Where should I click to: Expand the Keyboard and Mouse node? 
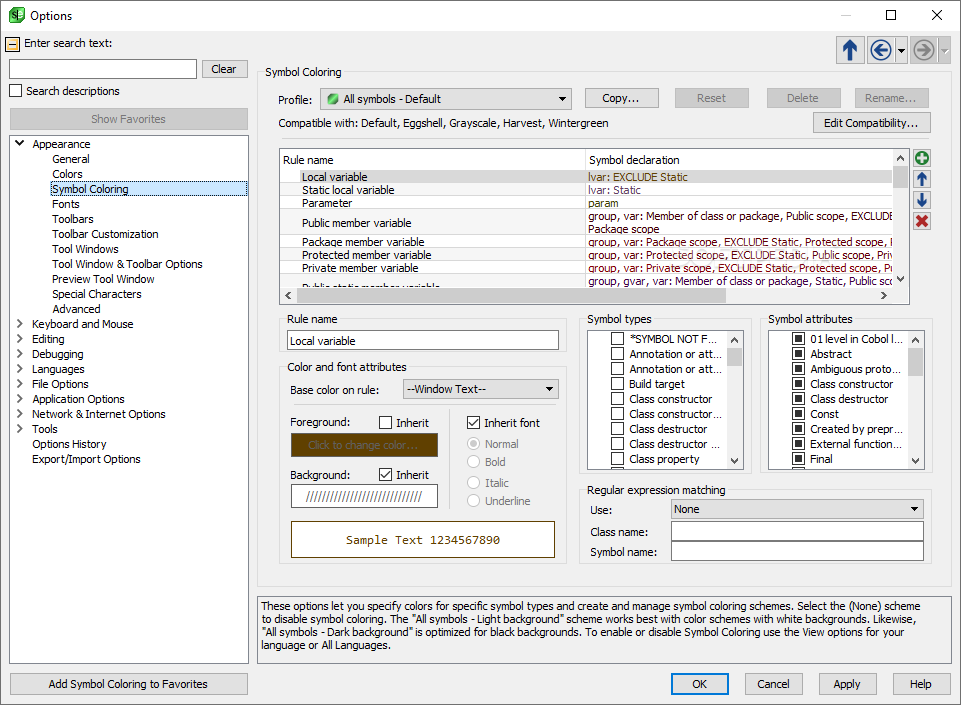(20, 323)
